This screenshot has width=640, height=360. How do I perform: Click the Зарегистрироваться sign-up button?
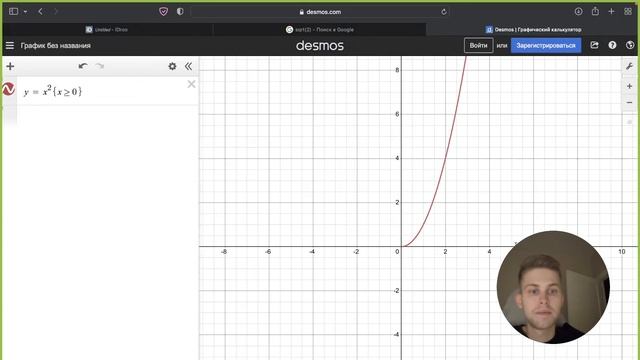546,45
